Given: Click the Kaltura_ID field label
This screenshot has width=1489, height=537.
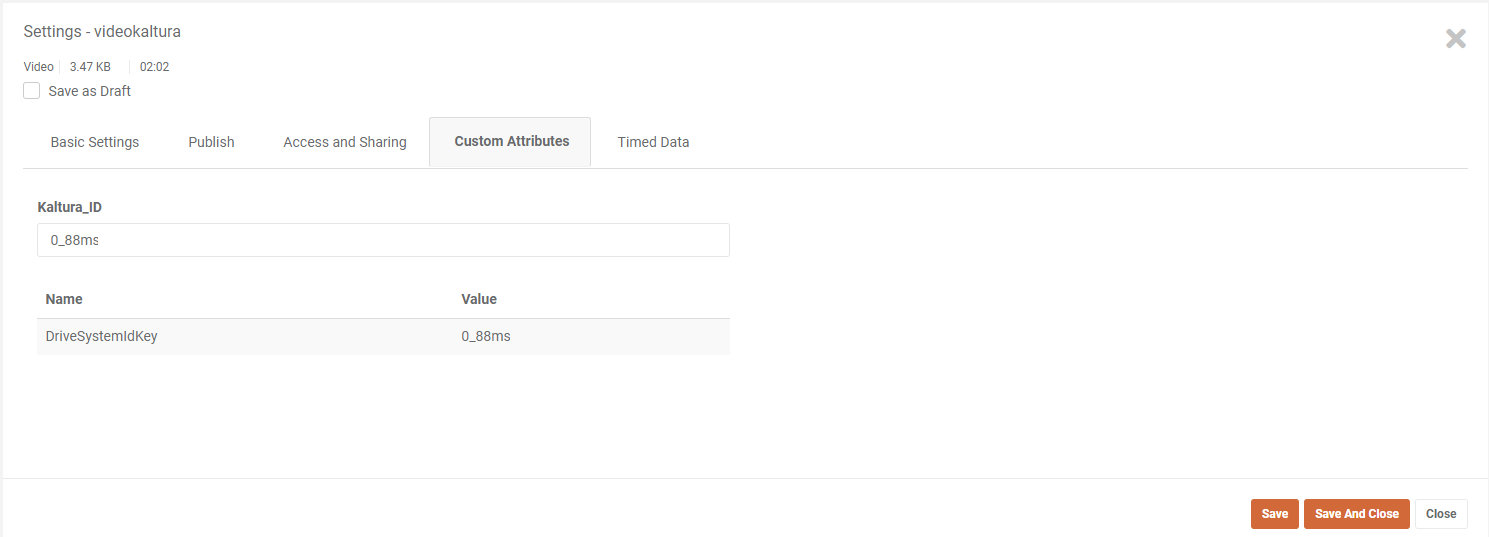Looking at the screenshot, I should click(x=70, y=207).
